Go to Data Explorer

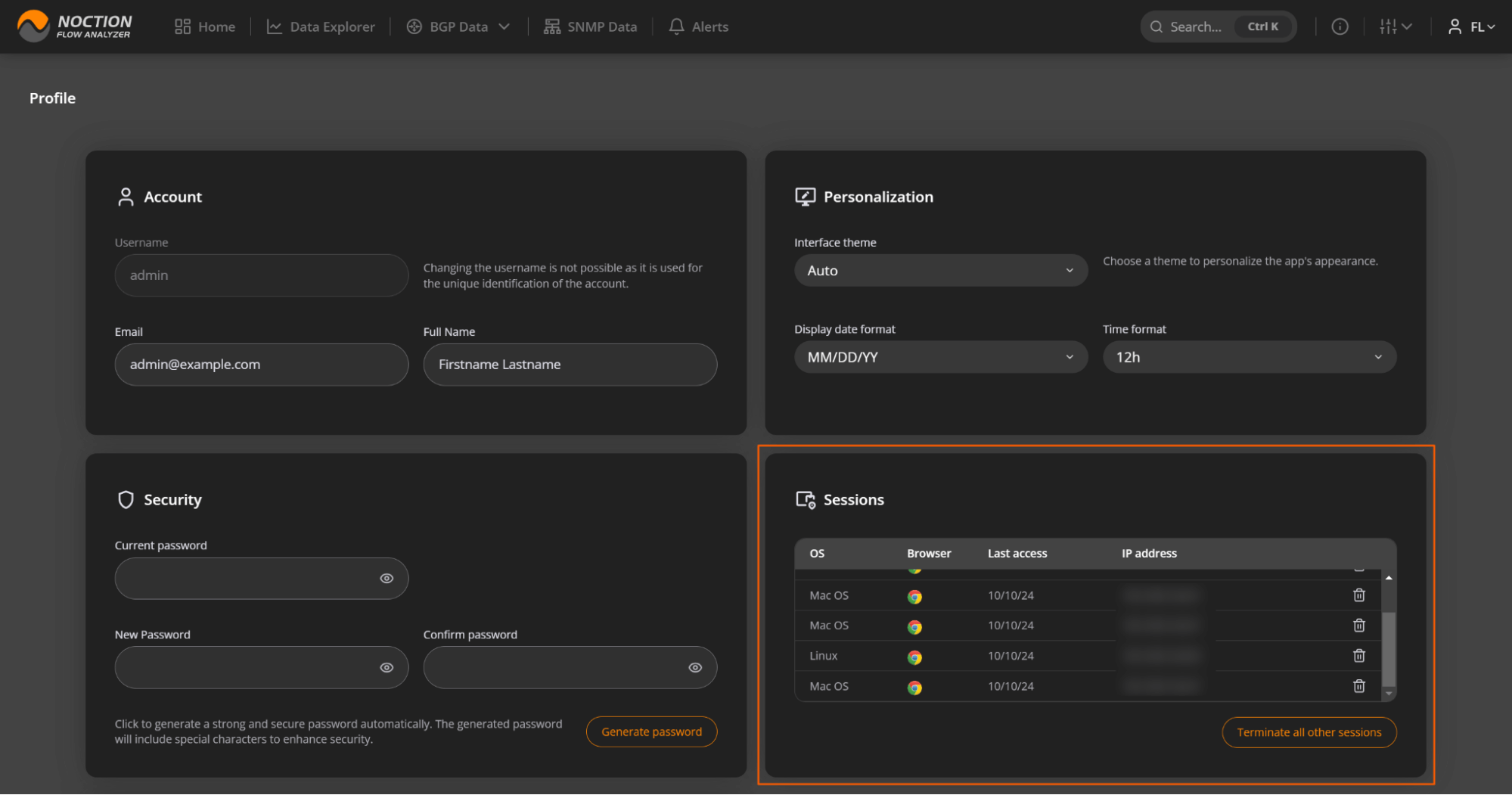[x=321, y=26]
